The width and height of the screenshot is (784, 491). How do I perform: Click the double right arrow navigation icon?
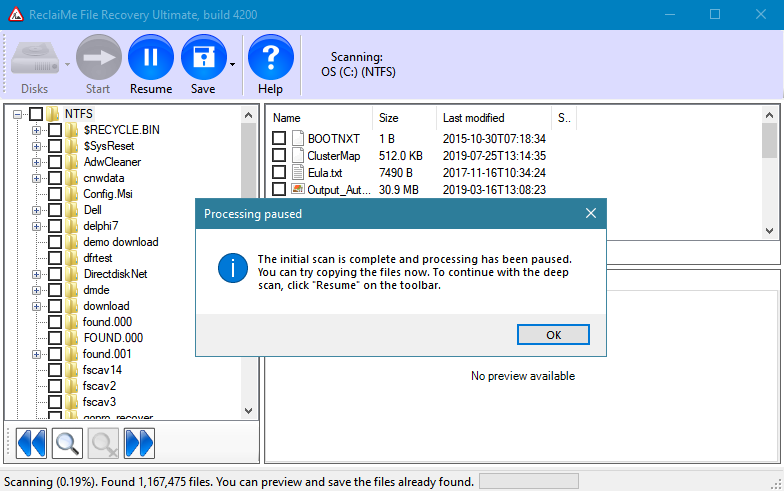coord(139,442)
